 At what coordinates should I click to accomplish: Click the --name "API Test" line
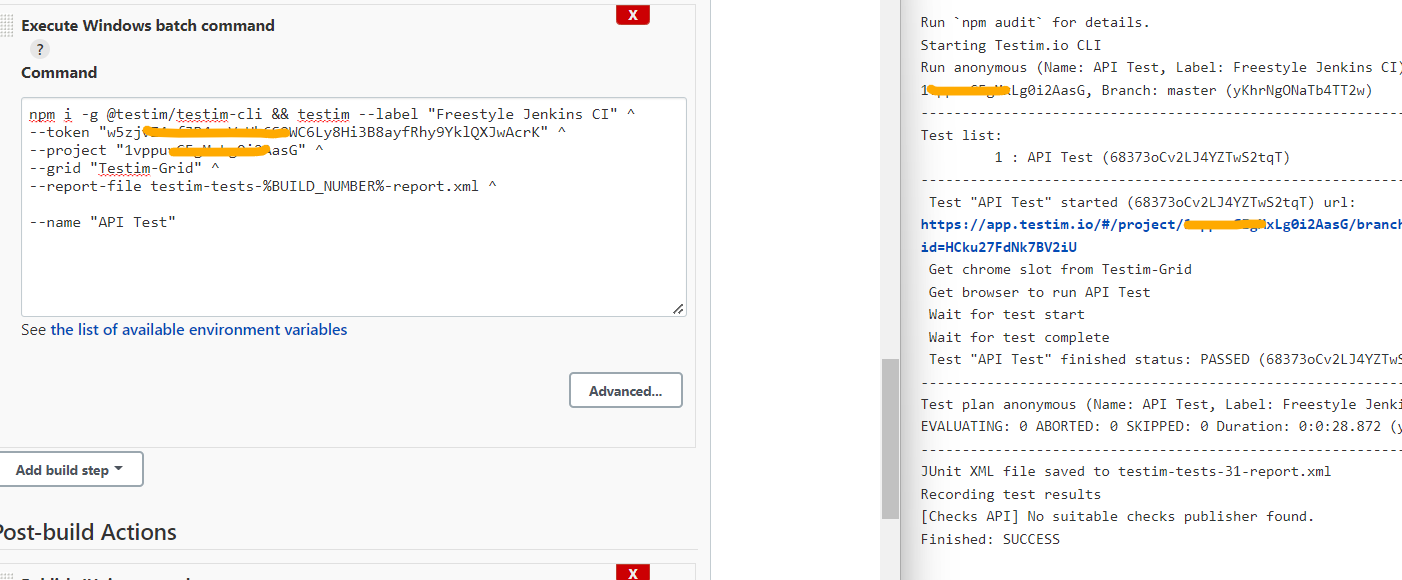point(103,222)
